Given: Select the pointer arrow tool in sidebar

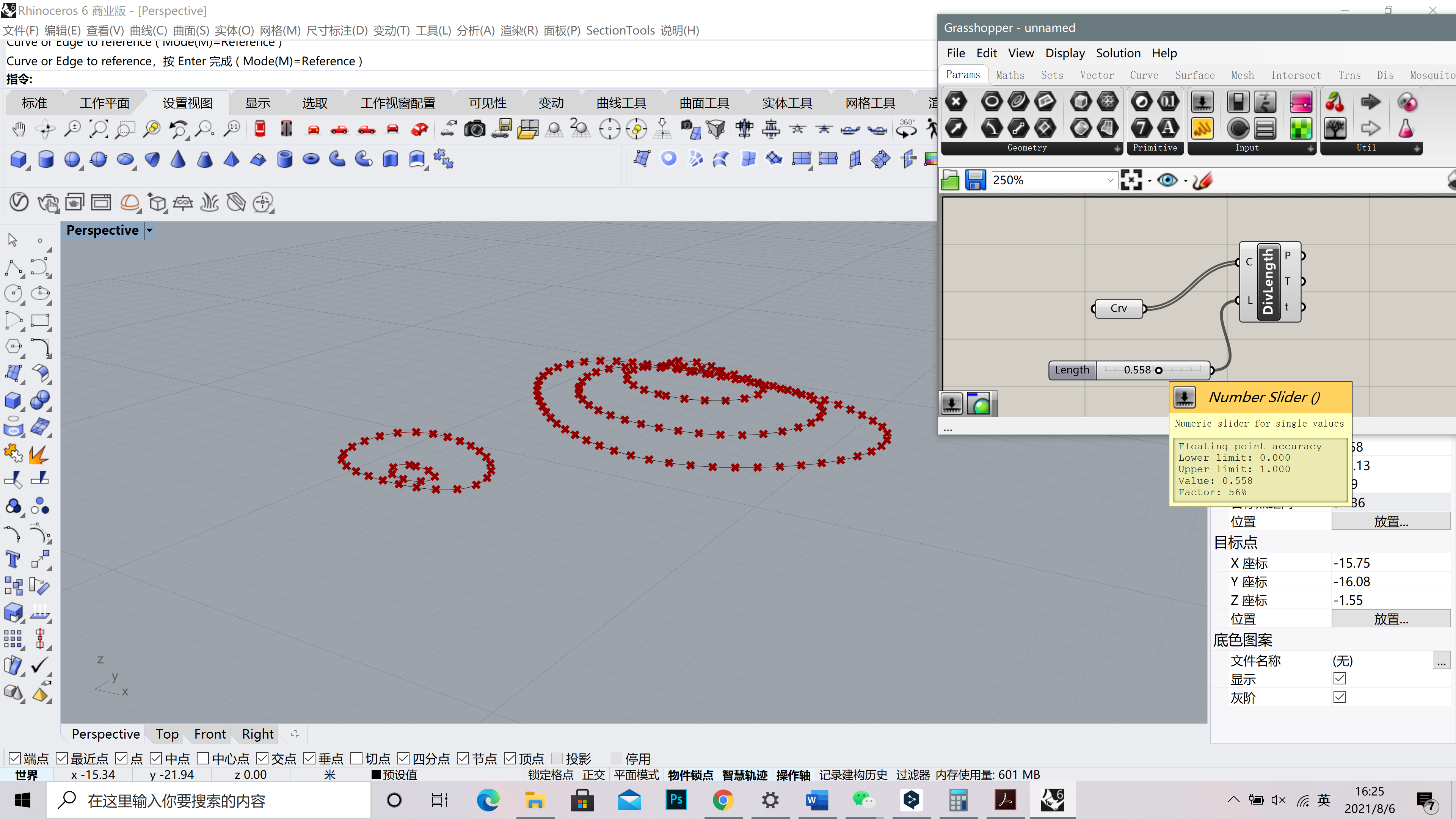Looking at the screenshot, I should click(x=13, y=240).
